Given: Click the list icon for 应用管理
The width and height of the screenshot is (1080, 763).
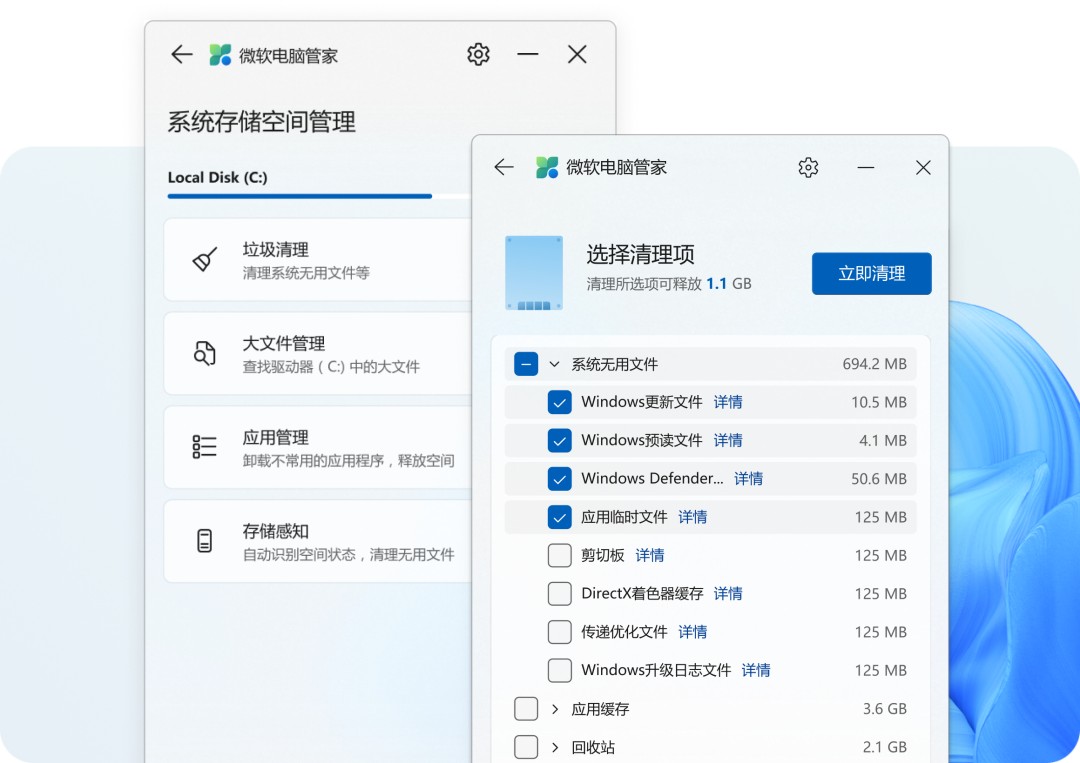Looking at the screenshot, I should (205, 447).
